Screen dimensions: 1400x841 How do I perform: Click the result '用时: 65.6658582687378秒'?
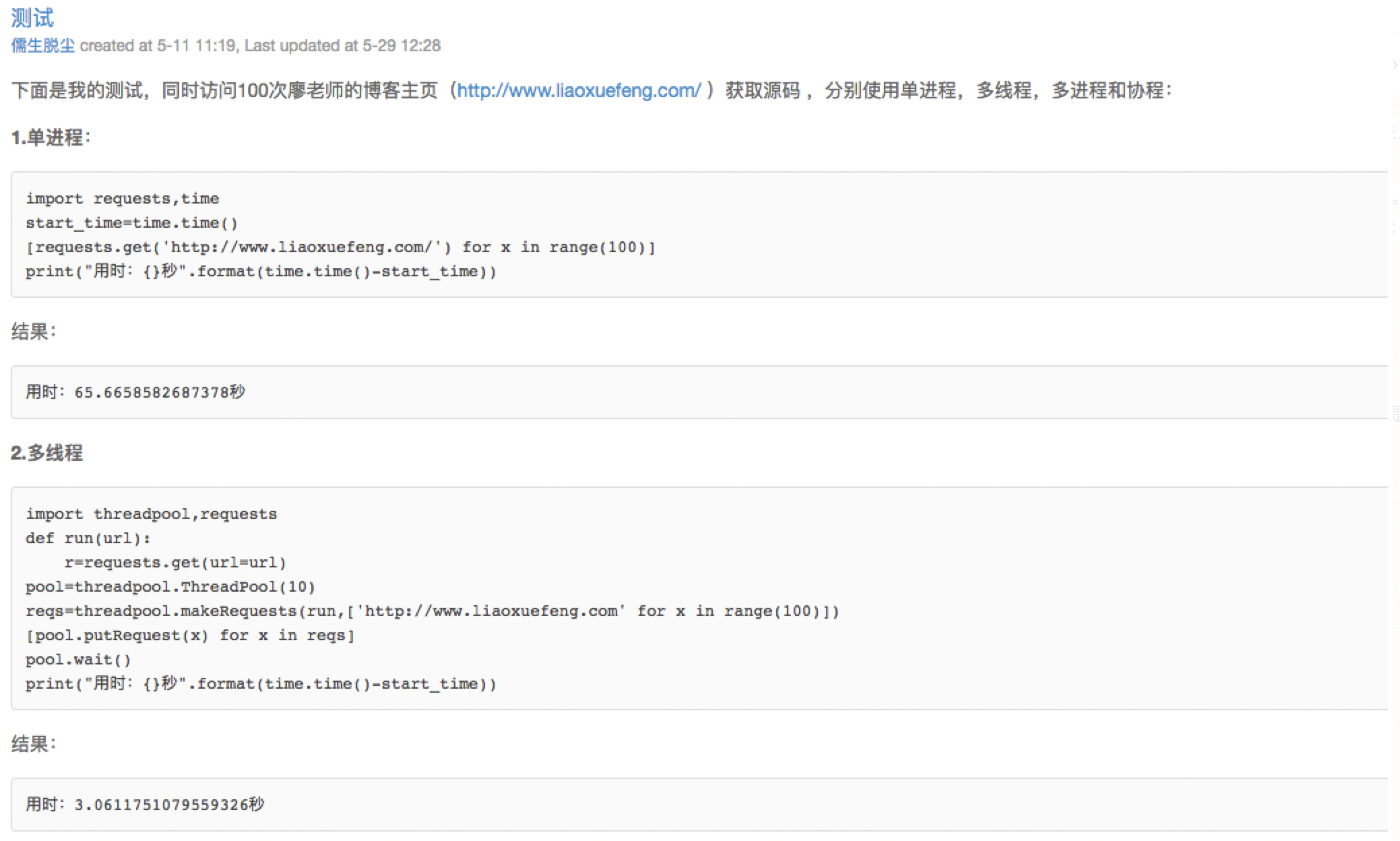135,392
